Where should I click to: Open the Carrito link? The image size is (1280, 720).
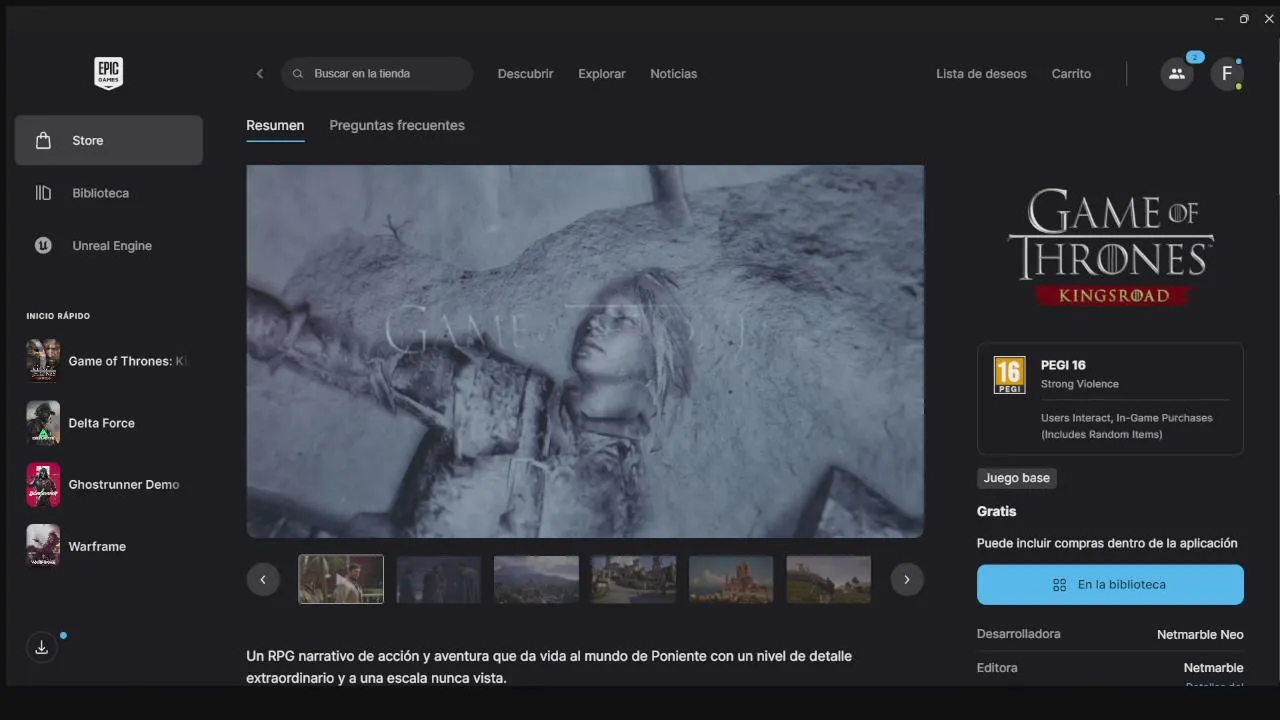pyautogui.click(x=1071, y=74)
